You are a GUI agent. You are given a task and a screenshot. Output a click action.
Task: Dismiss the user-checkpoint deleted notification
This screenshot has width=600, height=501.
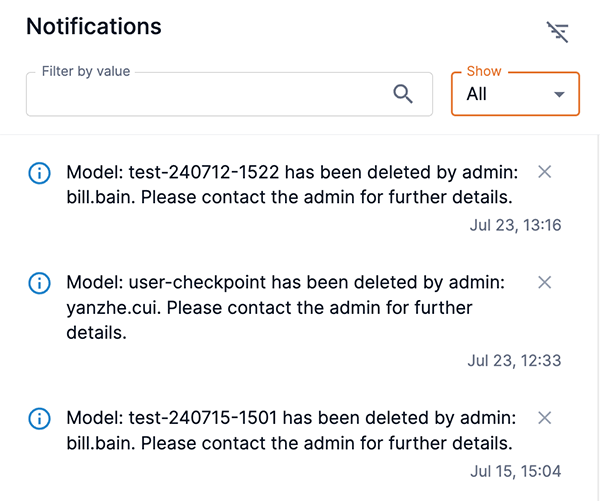coord(545,283)
